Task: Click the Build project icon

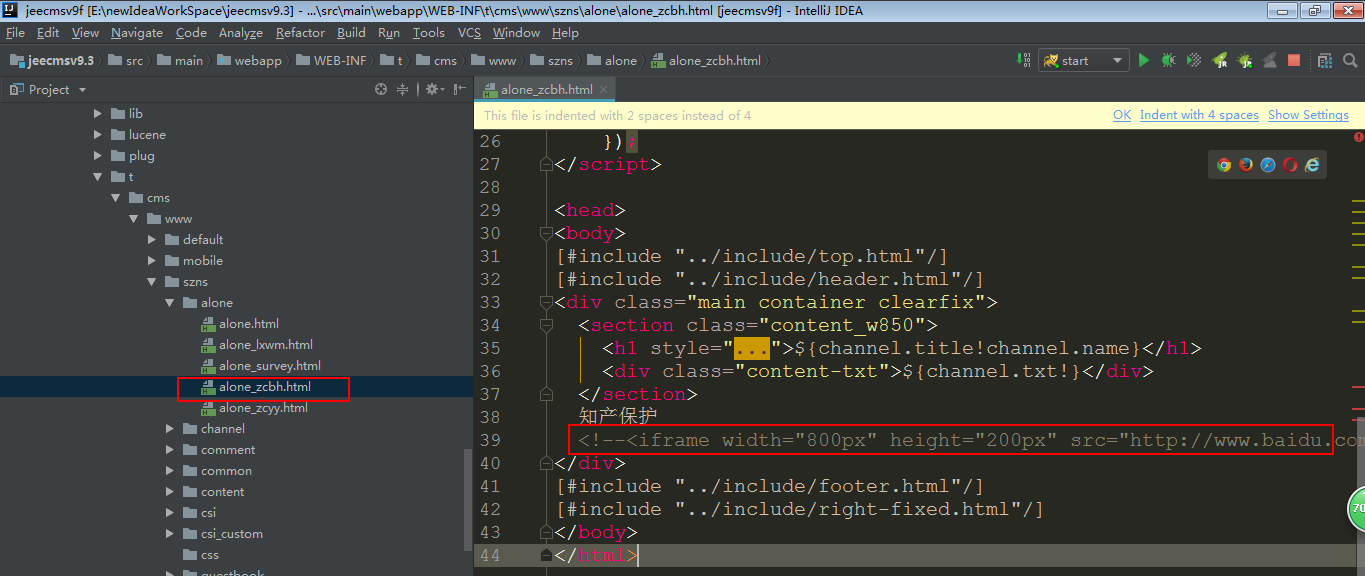Action: (x=1024, y=60)
